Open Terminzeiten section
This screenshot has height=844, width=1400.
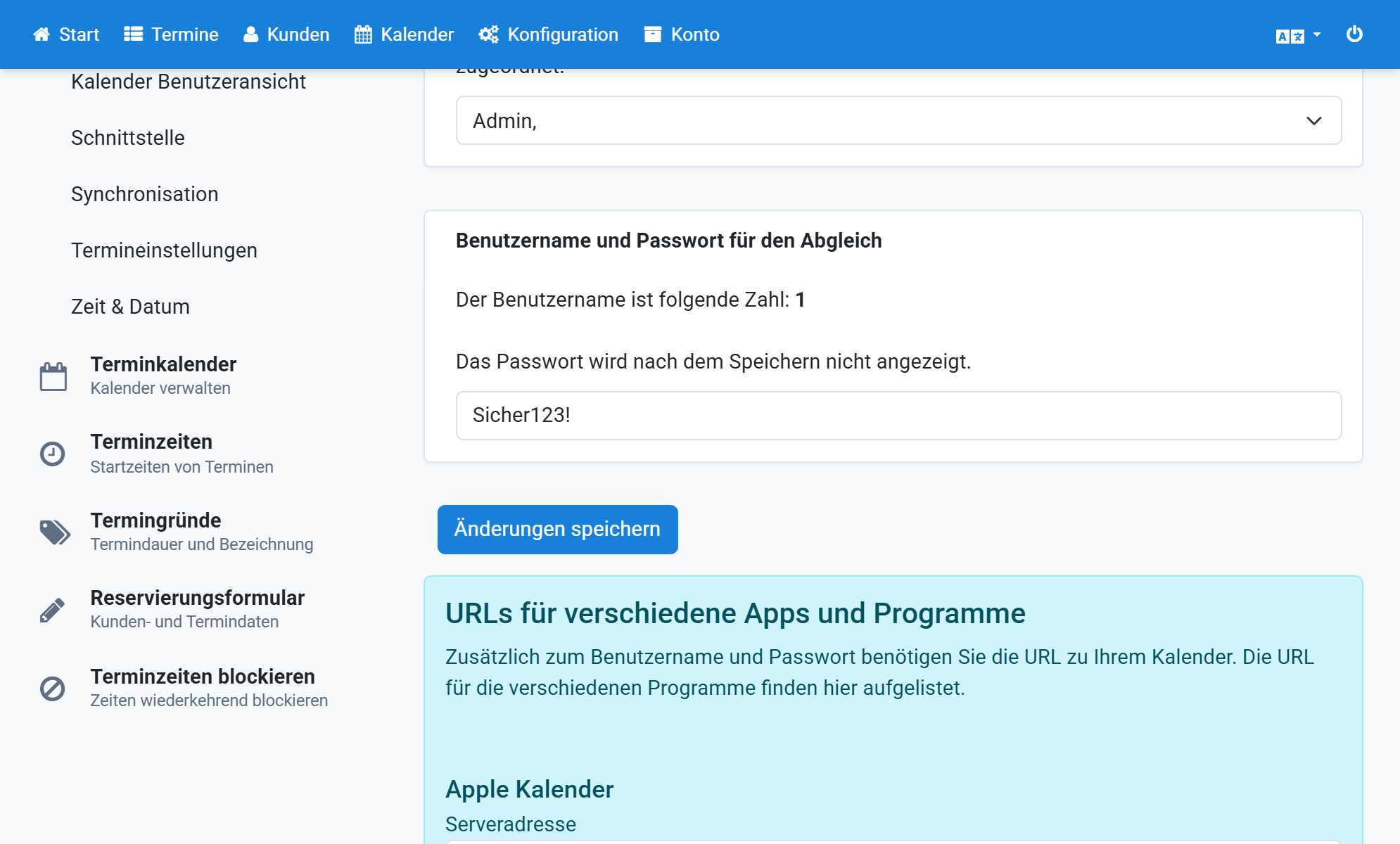pos(151,442)
